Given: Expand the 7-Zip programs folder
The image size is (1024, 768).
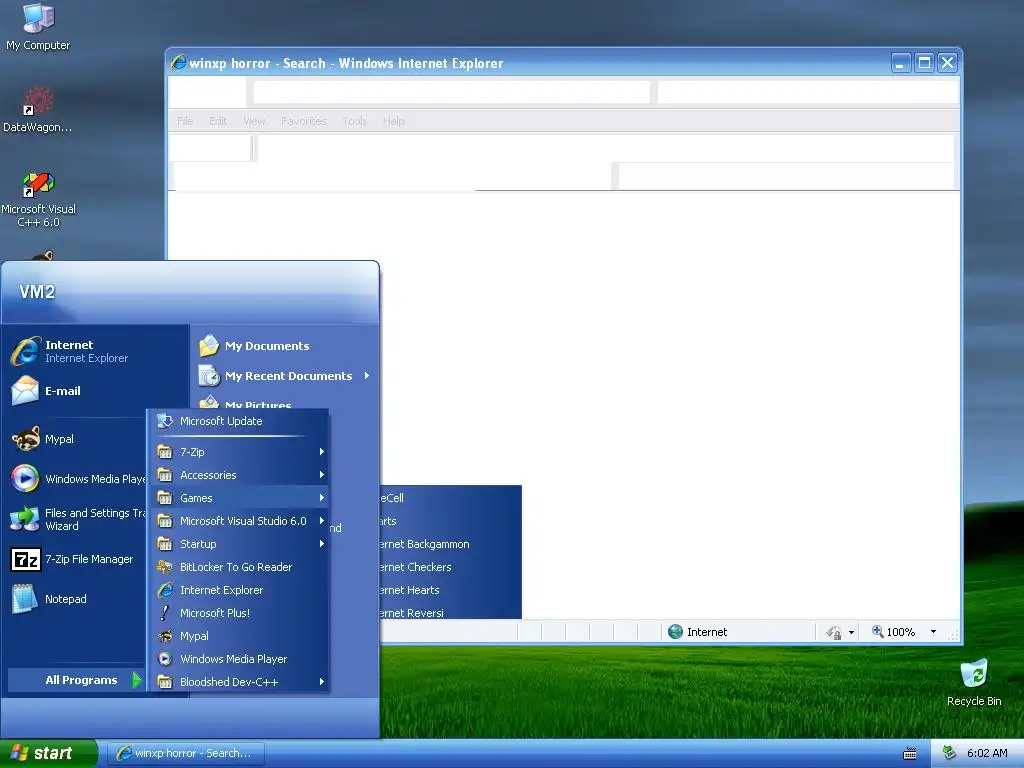Looking at the screenshot, I should click(x=239, y=452).
